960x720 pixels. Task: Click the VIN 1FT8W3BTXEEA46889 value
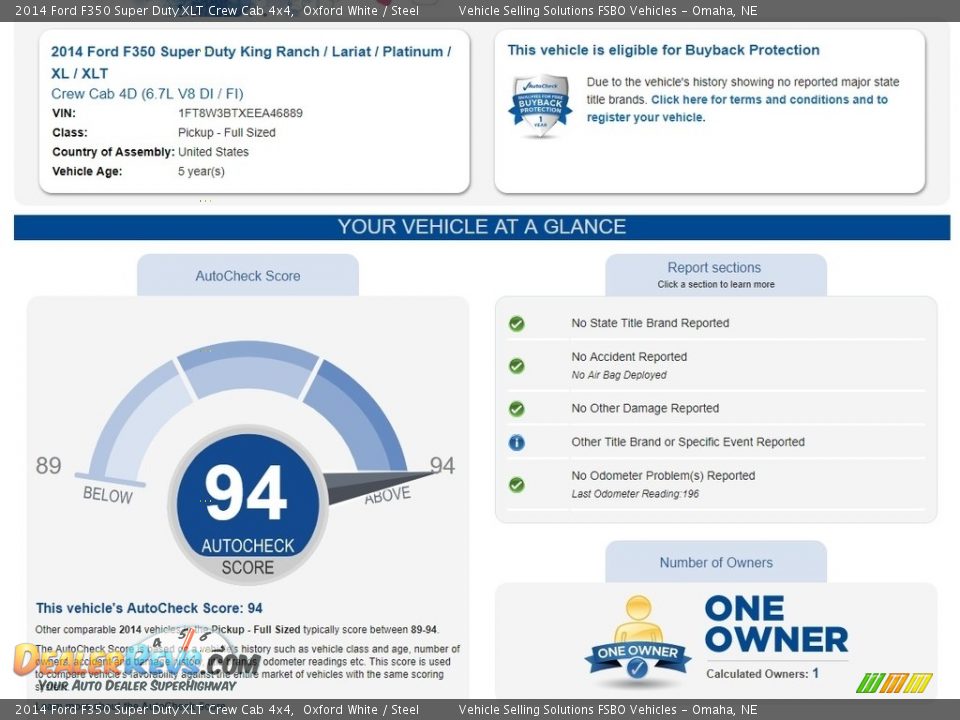click(x=240, y=113)
